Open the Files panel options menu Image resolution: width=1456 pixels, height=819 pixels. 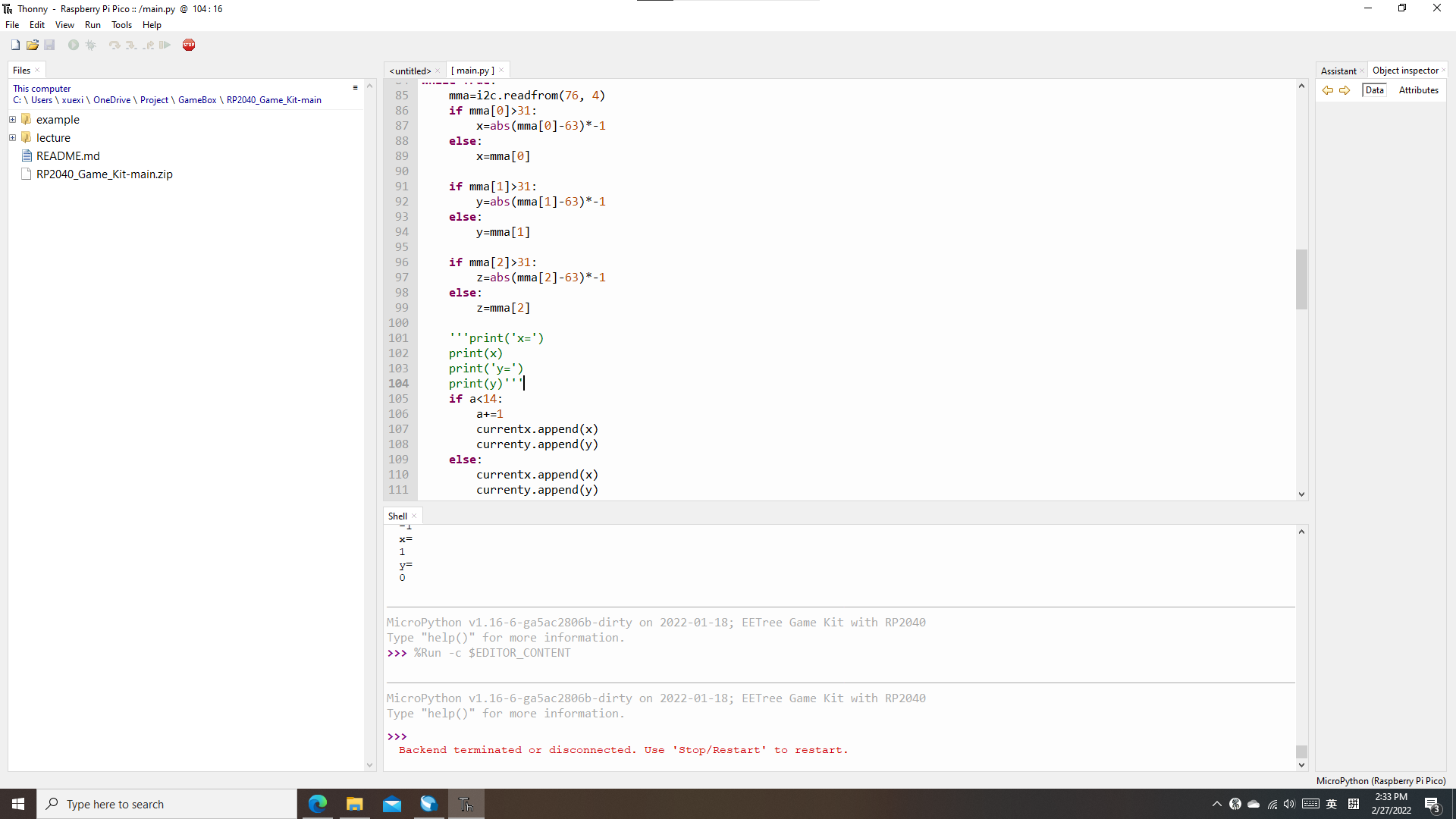[355, 88]
